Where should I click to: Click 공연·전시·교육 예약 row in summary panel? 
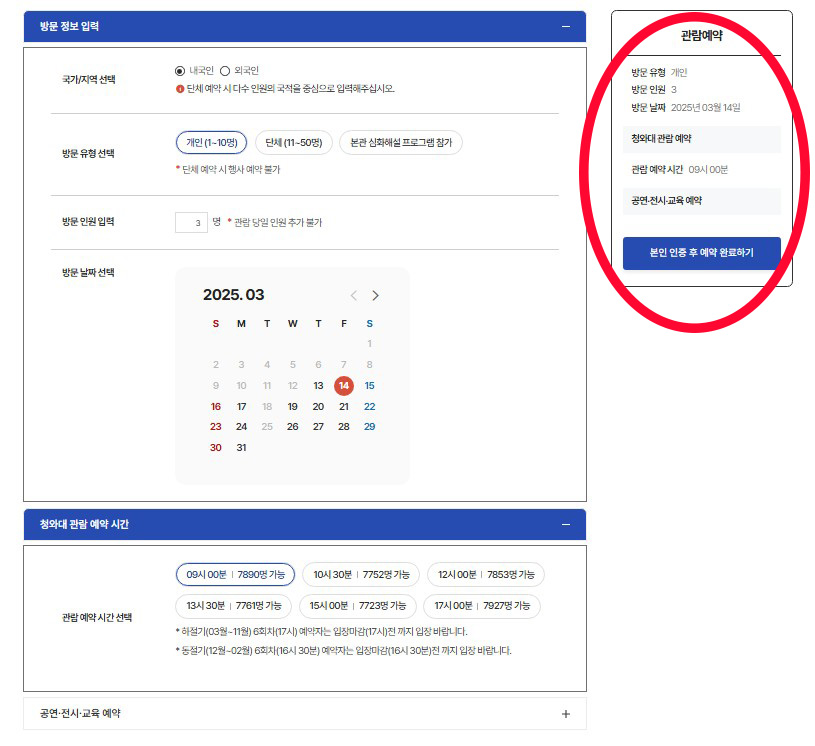(702, 201)
